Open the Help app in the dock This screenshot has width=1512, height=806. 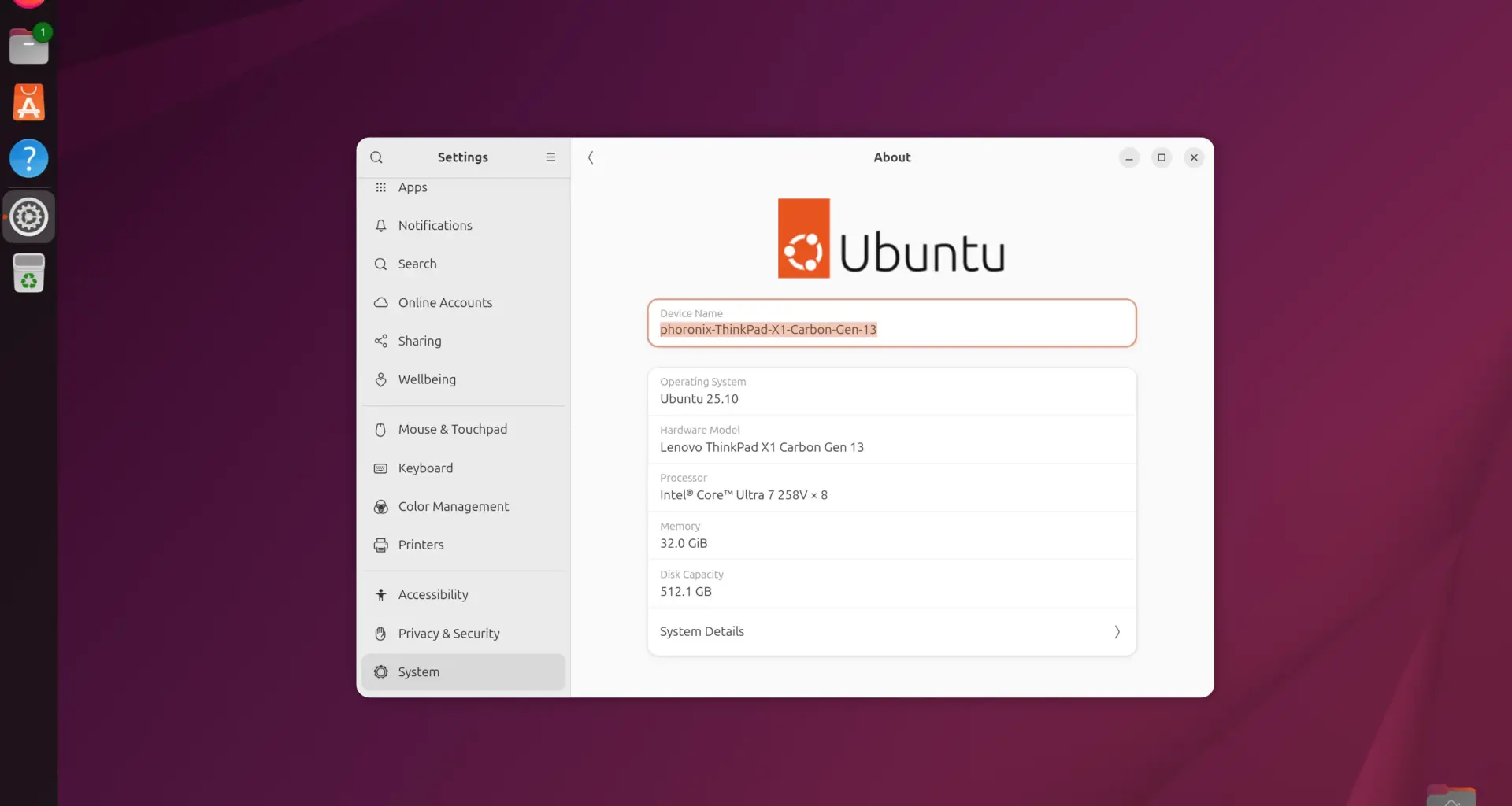coord(28,158)
